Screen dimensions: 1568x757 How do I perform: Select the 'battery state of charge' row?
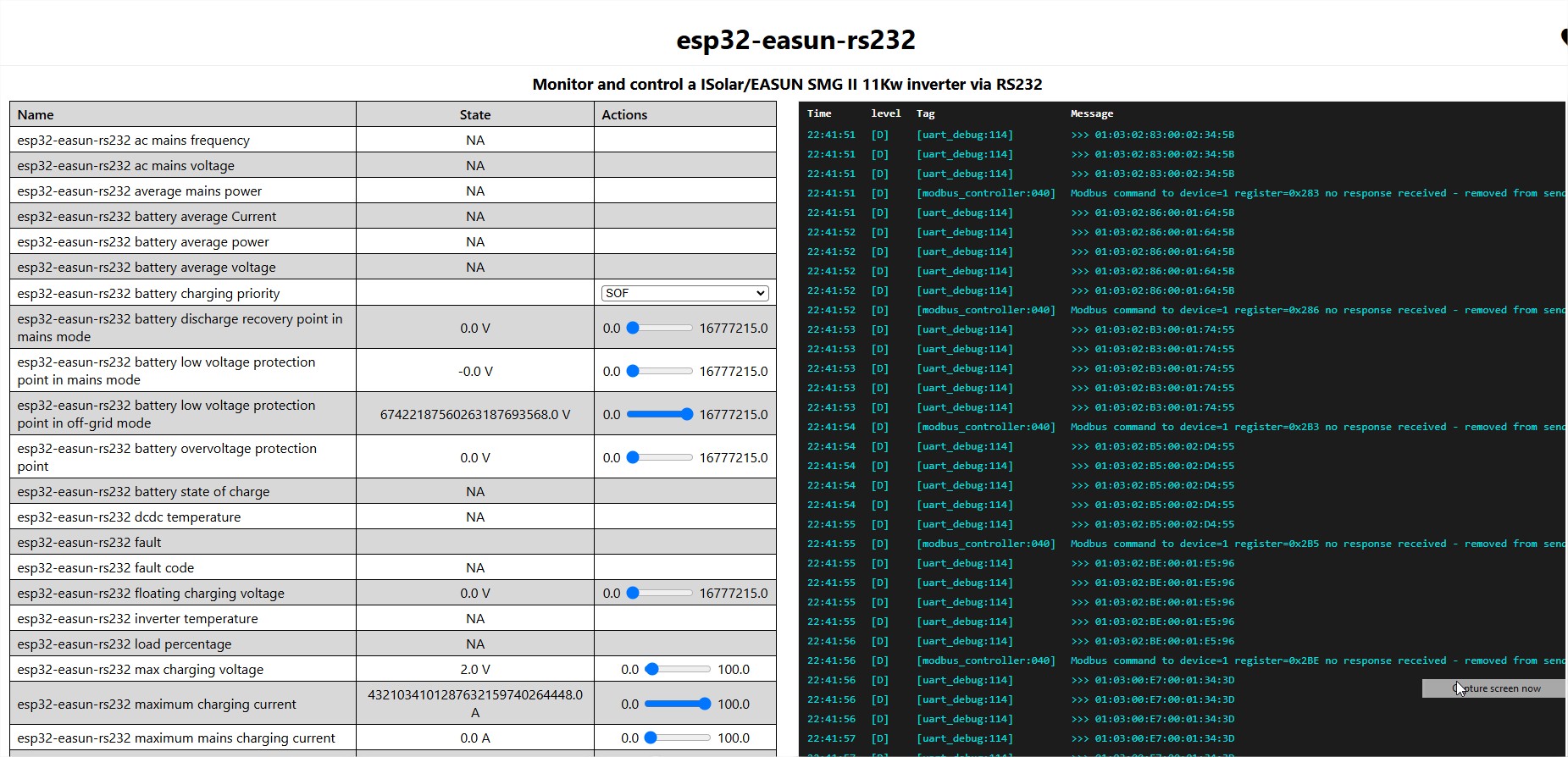click(x=143, y=491)
